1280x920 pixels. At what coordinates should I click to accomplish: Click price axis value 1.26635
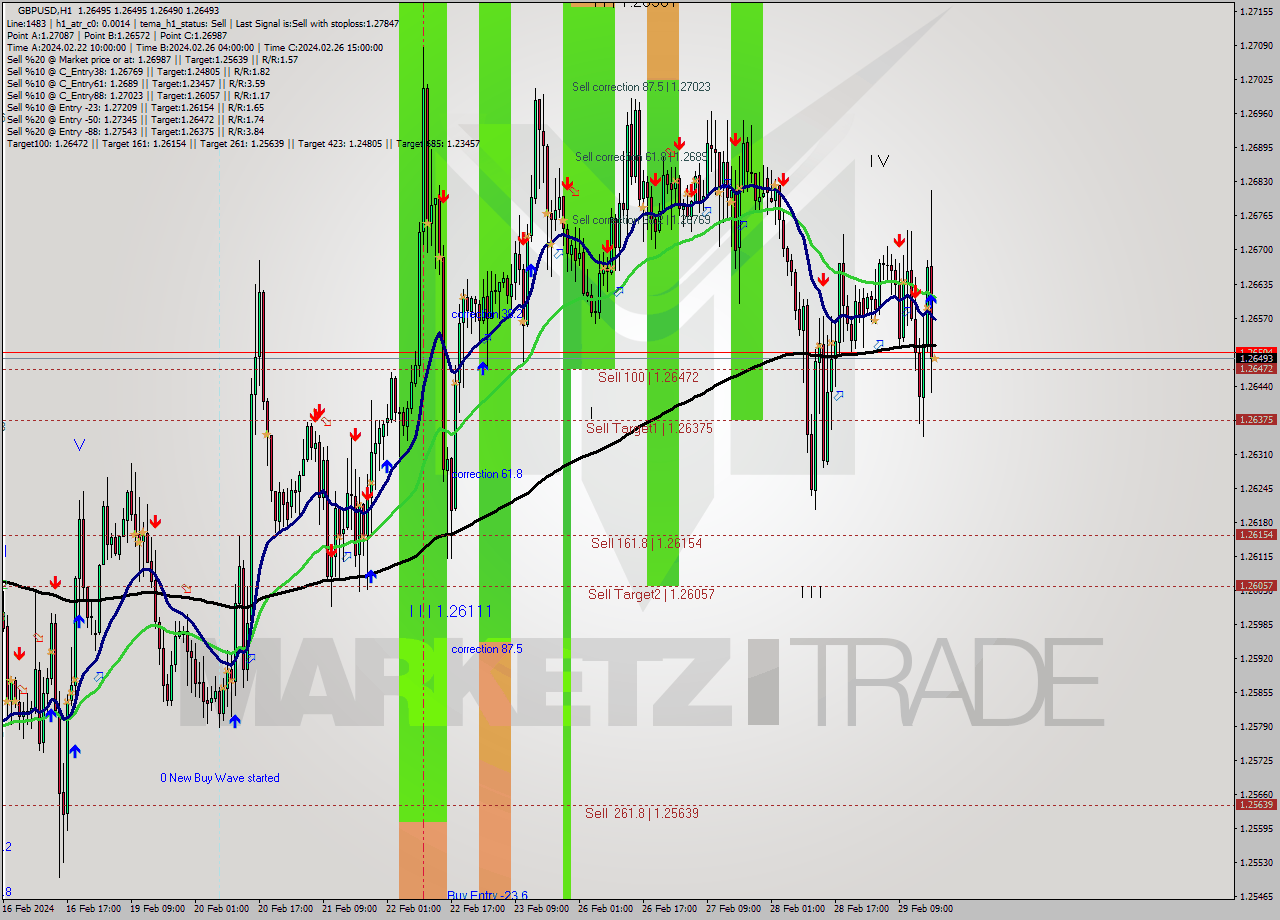1256,284
